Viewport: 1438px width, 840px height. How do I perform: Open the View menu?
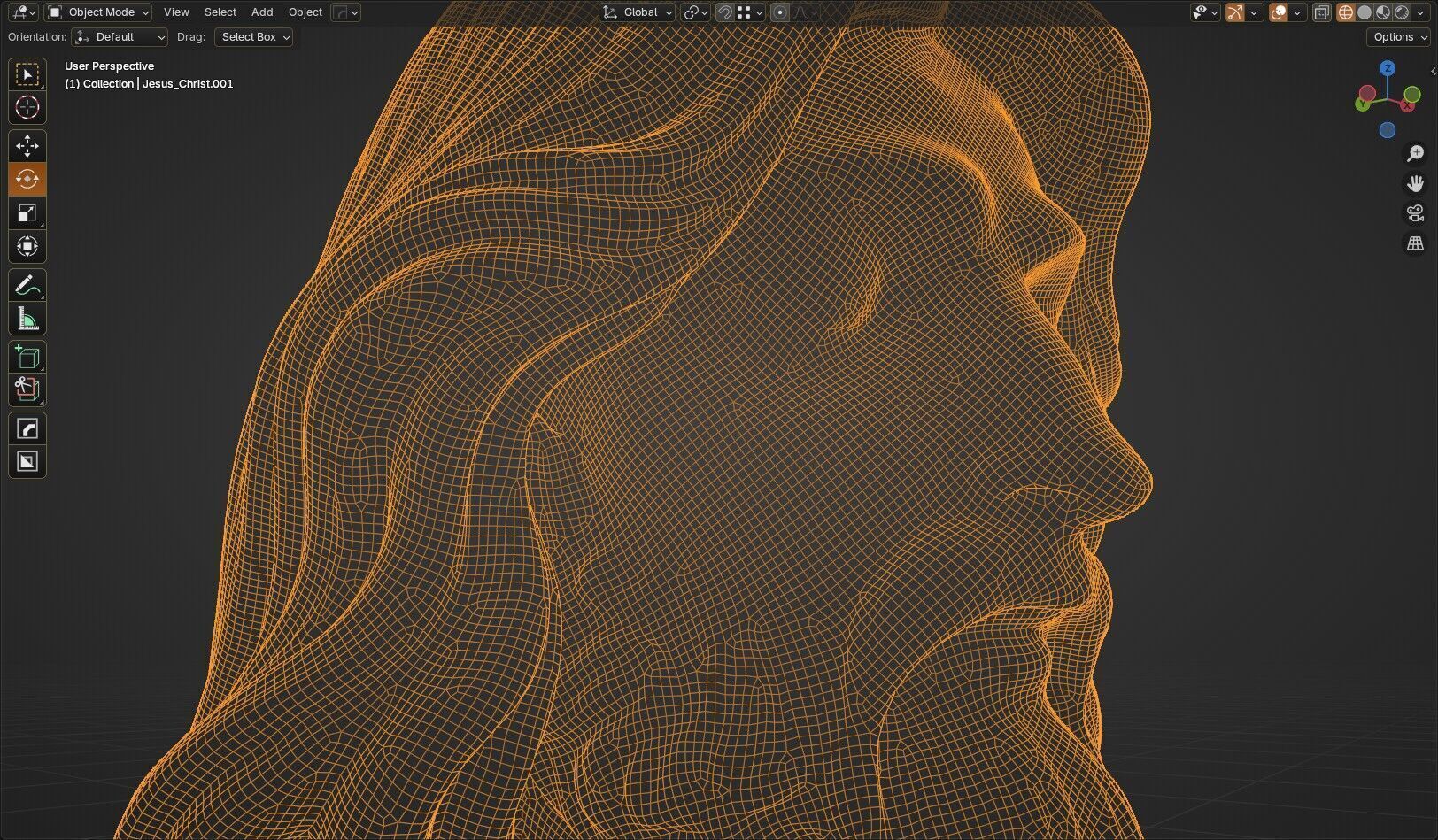click(x=176, y=12)
